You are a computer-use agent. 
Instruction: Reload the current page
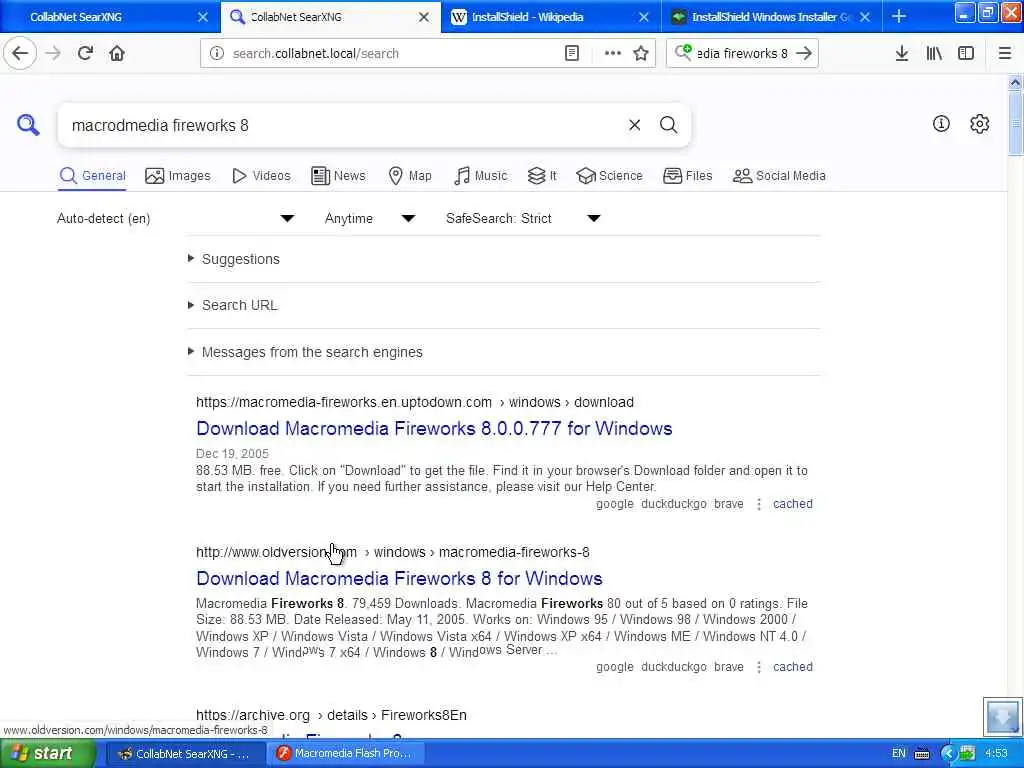click(x=85, y=53)
